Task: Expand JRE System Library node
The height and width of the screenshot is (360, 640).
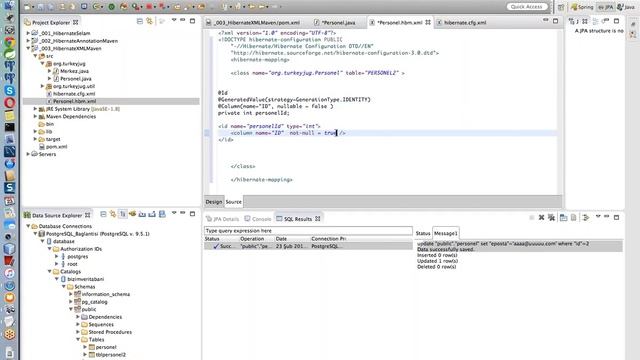Action: coord(36,109)
